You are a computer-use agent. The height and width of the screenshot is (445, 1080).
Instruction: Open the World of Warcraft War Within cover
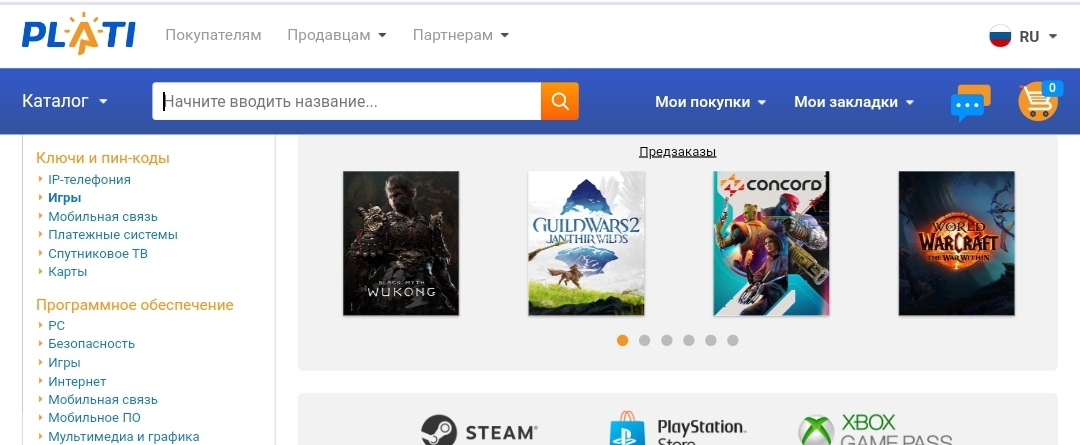[x=957, y=243]
